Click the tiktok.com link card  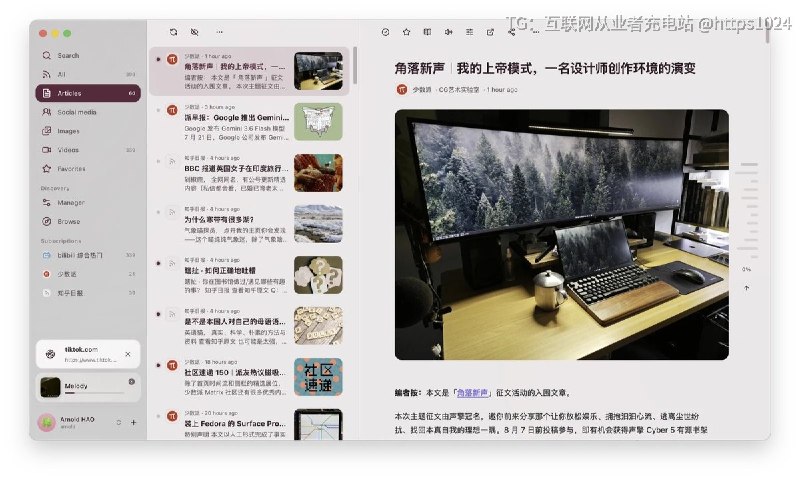point(88,354)
